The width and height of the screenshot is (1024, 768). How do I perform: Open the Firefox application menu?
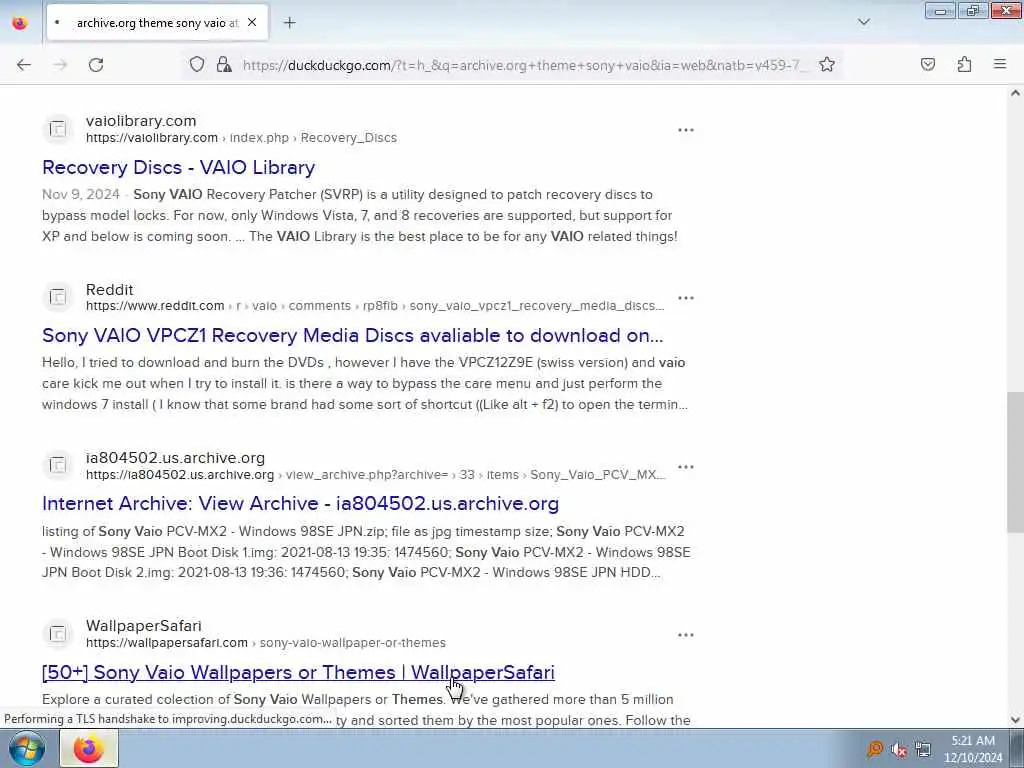[1000, 64]
